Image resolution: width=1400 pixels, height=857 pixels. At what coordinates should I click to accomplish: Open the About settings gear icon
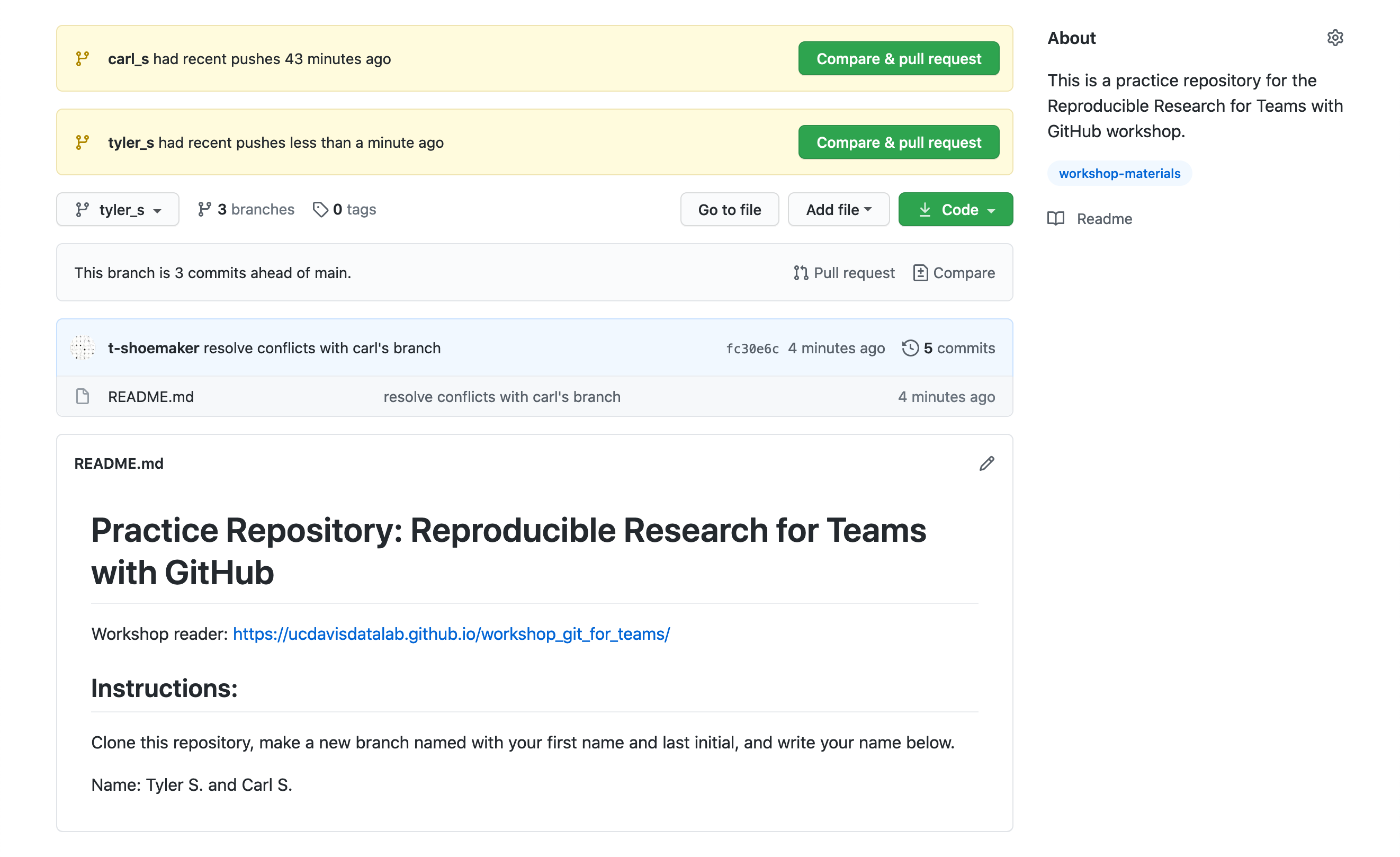click(1335, 38)
